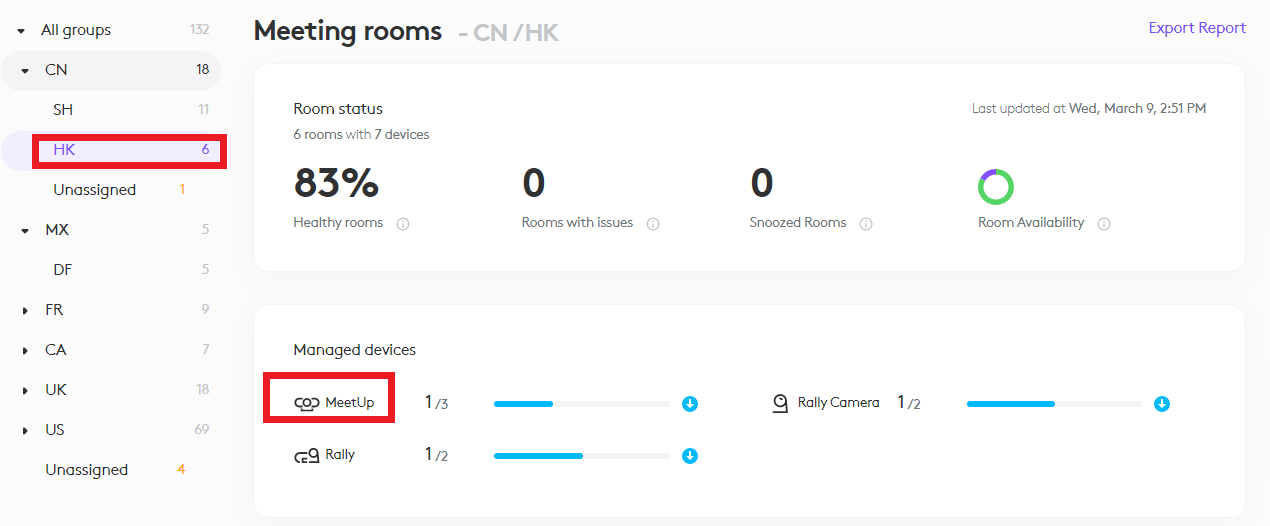This screenshot has width=1270, height=526.
Task: Collapse the All groups tree
Action: coord(21,31)
